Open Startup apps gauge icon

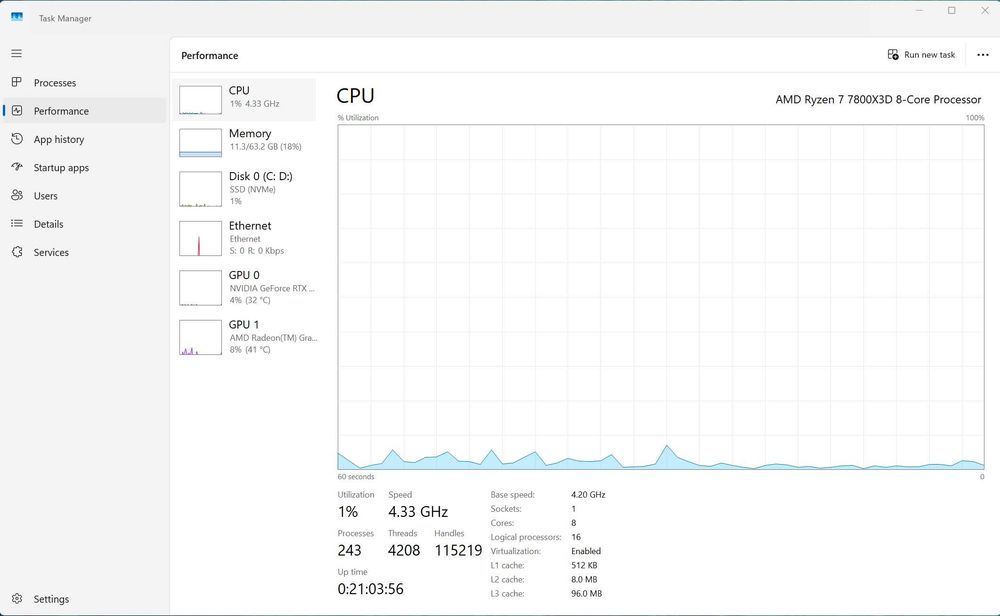[x=17, y=167]
